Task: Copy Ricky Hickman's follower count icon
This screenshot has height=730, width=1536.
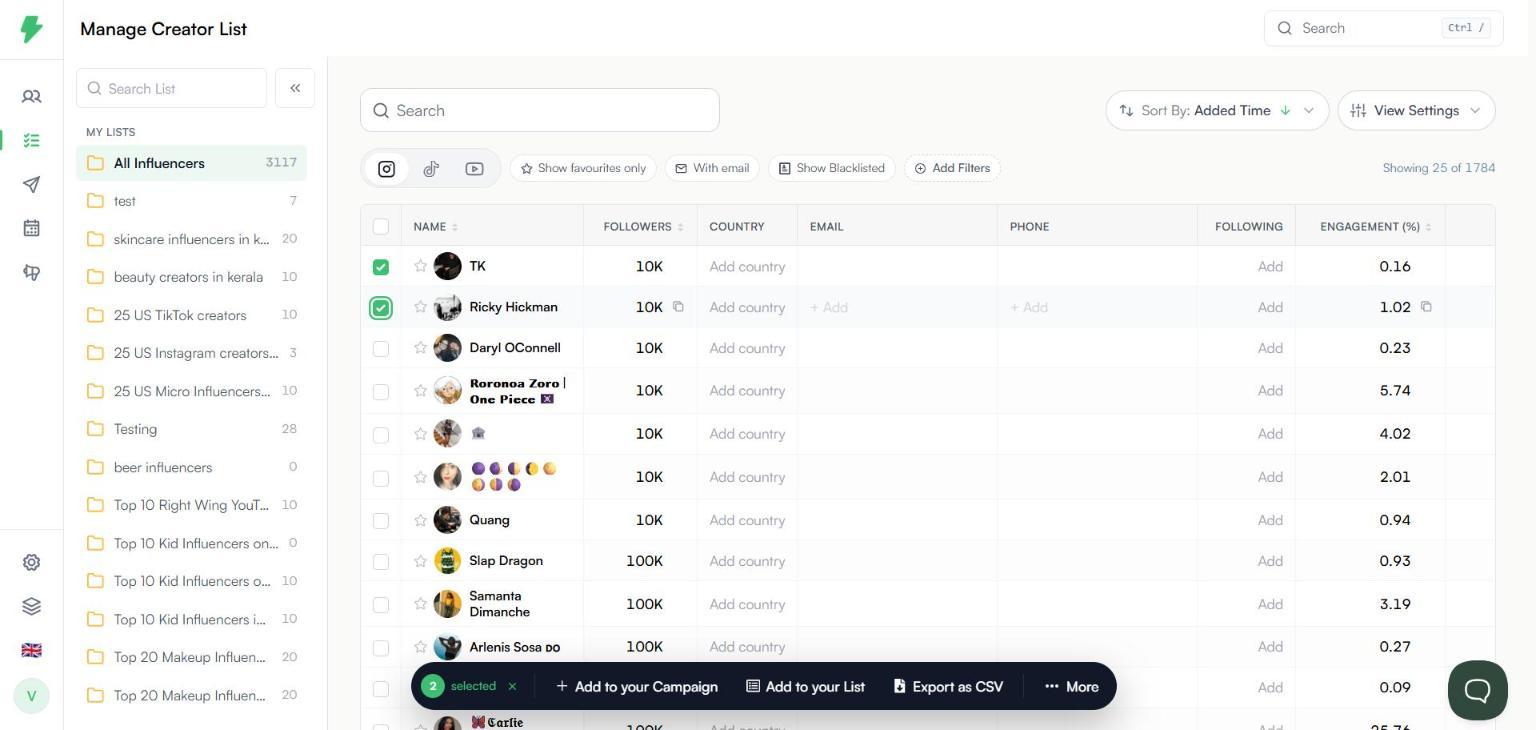Action: pos(678,307)
